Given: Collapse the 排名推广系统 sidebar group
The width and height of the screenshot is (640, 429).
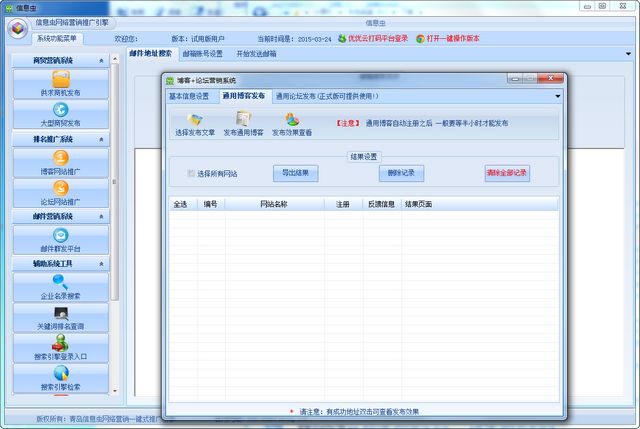Looking at the screenshot, I should point(101,140).
